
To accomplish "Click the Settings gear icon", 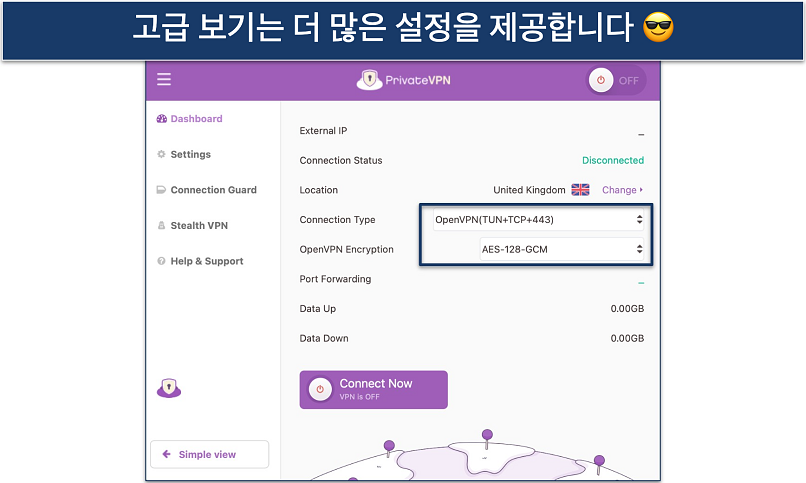I will coord(161,155).
